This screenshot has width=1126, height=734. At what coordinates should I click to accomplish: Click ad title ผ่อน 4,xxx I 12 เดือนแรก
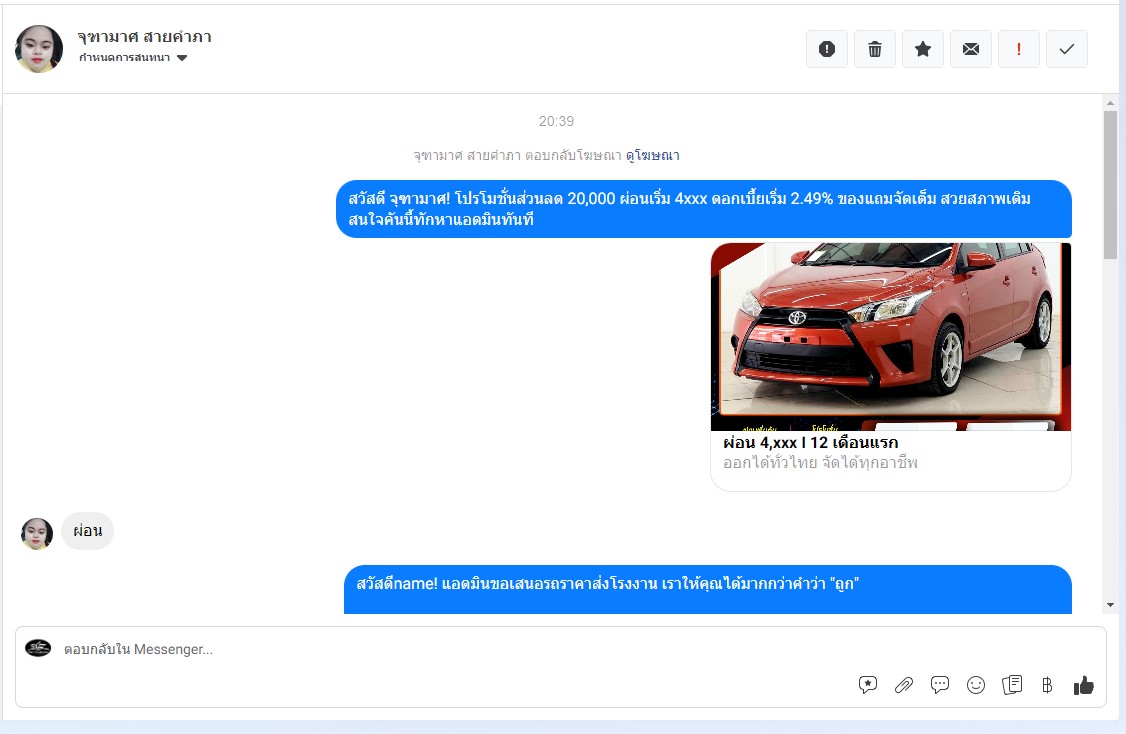811,442
